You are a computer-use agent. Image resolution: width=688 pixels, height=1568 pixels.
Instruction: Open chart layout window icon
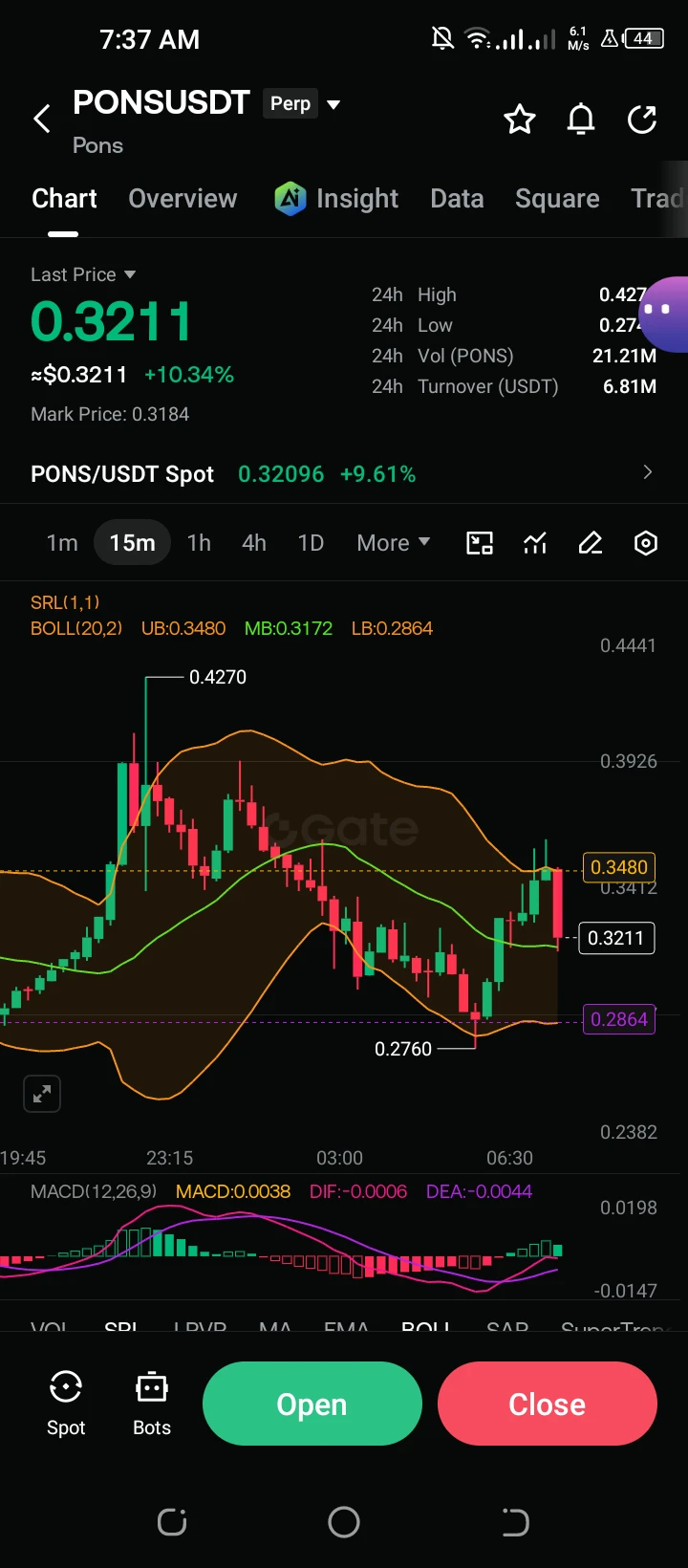480,543
